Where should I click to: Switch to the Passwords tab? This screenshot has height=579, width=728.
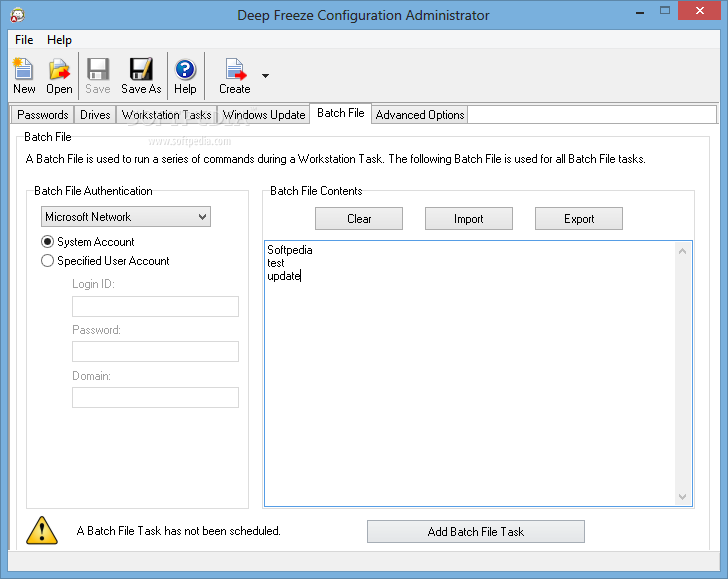[43, 115]
